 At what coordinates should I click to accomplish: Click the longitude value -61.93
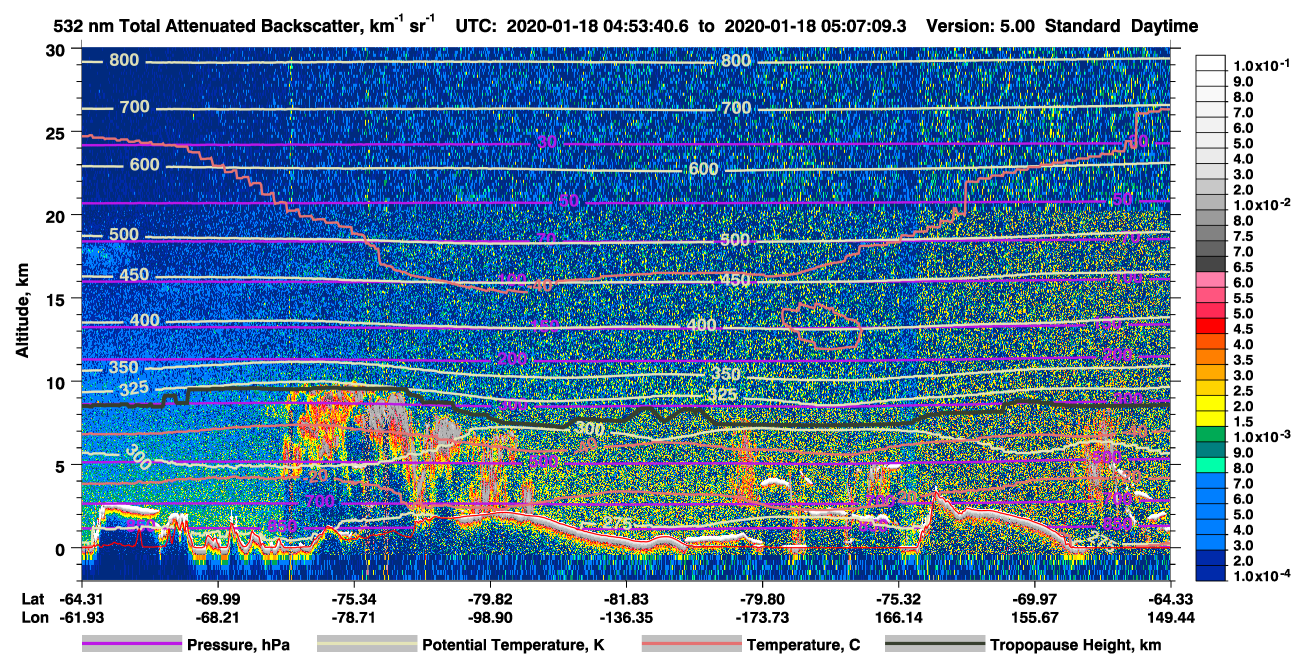[81, 618]
